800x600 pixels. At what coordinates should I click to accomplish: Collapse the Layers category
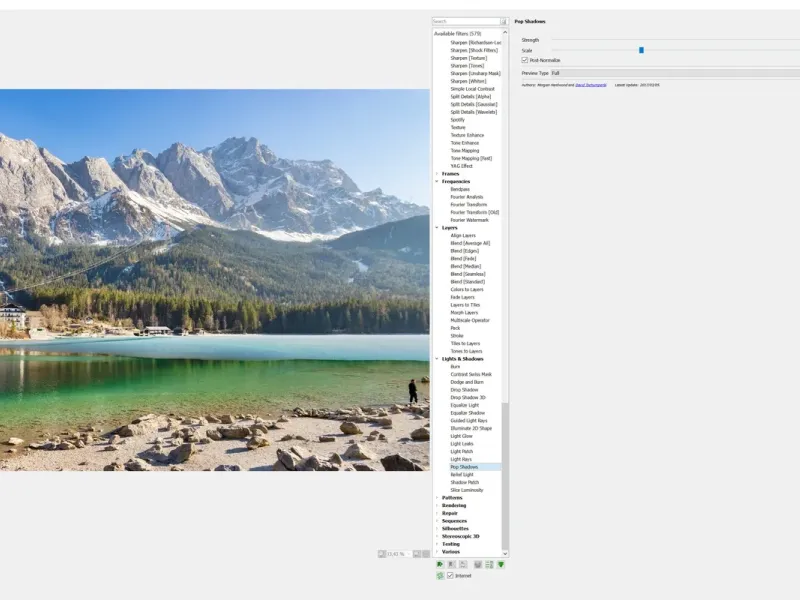coord(437,228)
